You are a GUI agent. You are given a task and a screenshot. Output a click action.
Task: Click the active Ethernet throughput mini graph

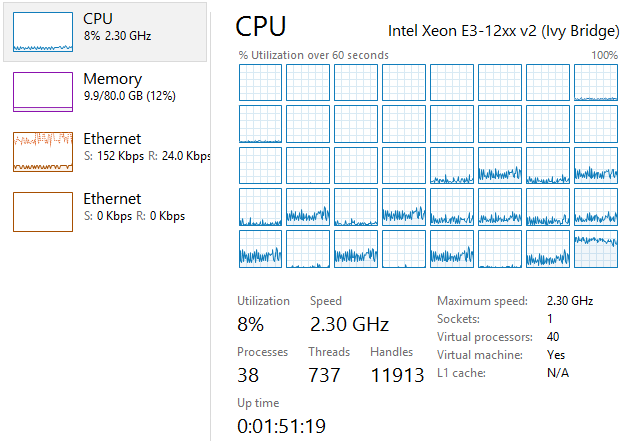pos(43,152)
